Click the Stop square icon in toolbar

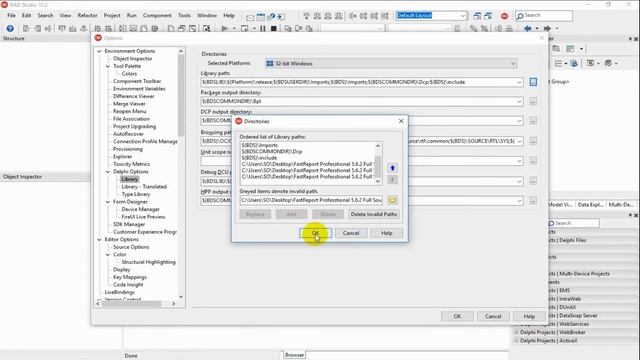[x=274, y=29]
